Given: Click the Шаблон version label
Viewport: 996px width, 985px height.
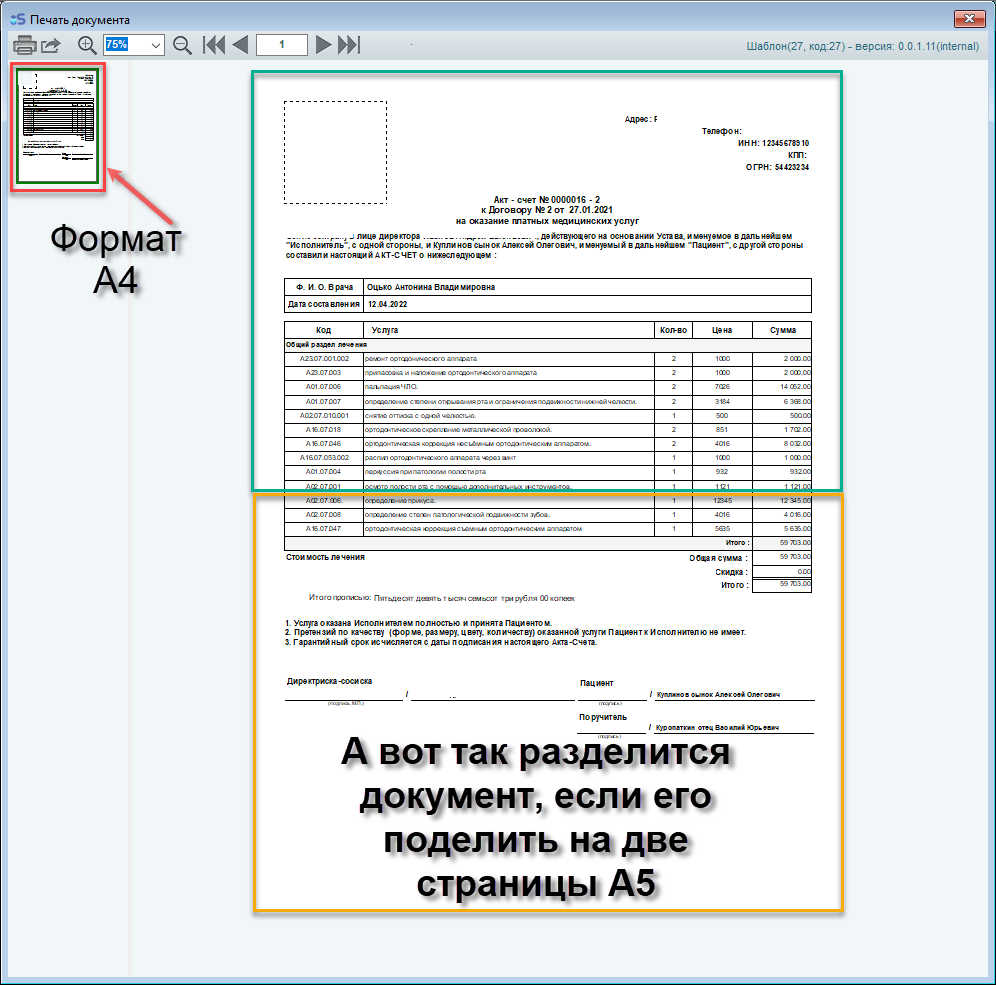Looking at the screenshot, I should click(x=864, y=46).
